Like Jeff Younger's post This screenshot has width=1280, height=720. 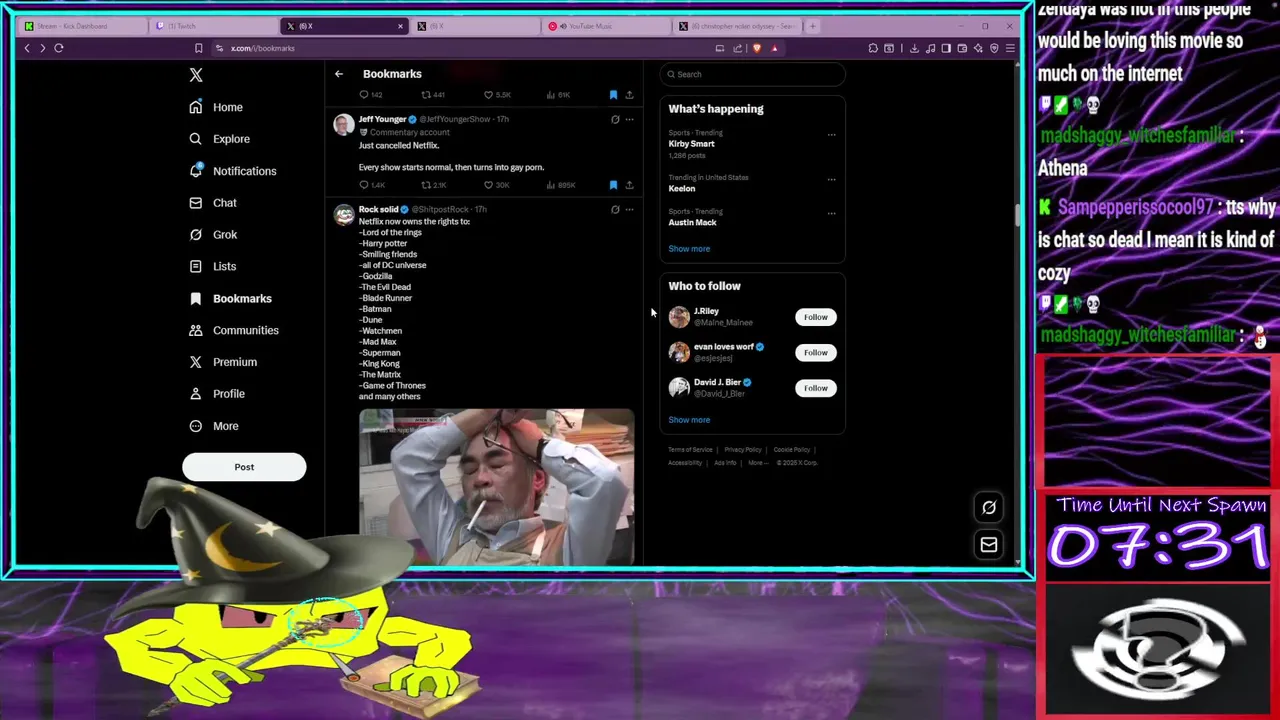tap(496, 185)
